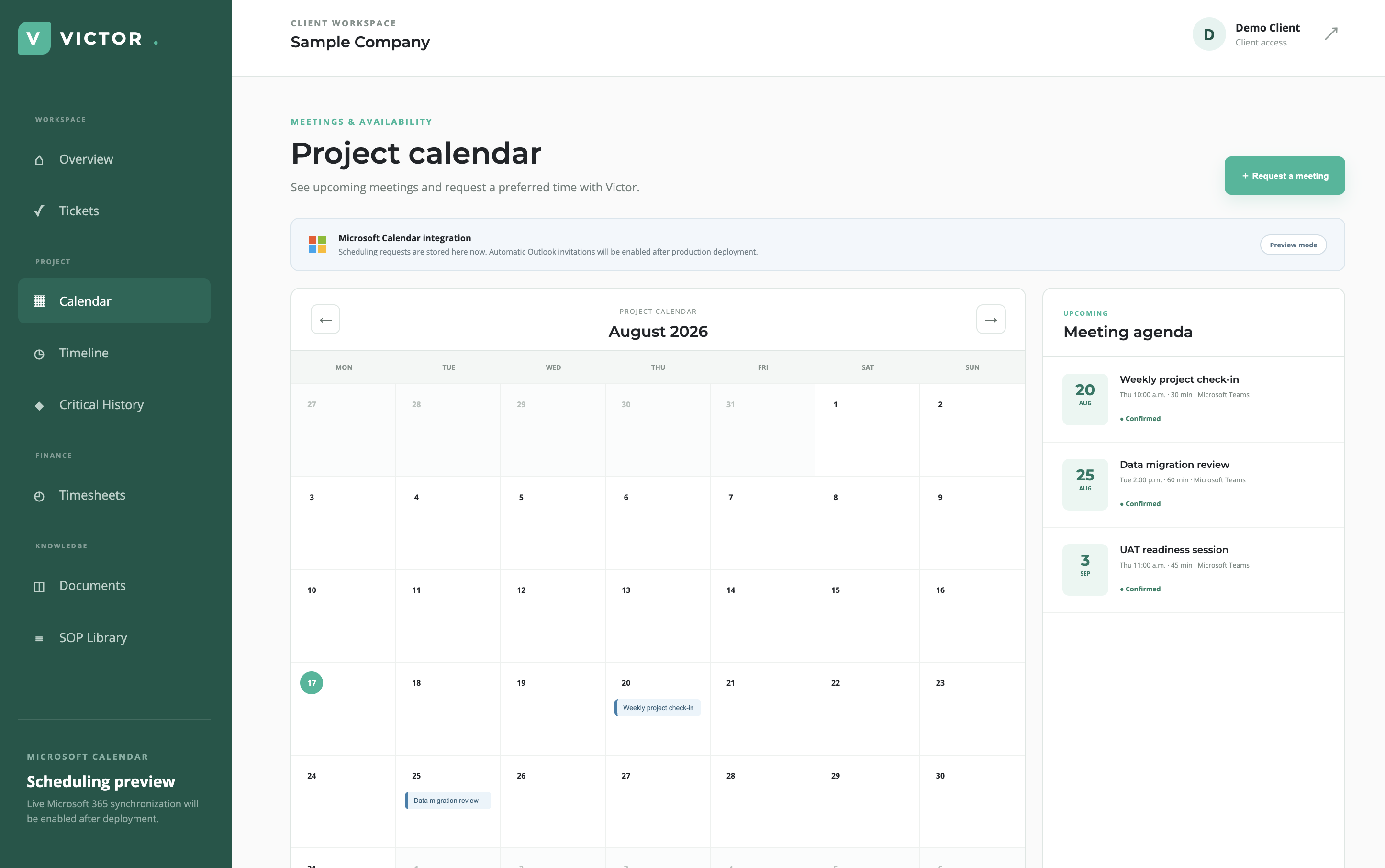Click the 3 SEP date tile
Screen dimensions: 1385x868
1084,570
